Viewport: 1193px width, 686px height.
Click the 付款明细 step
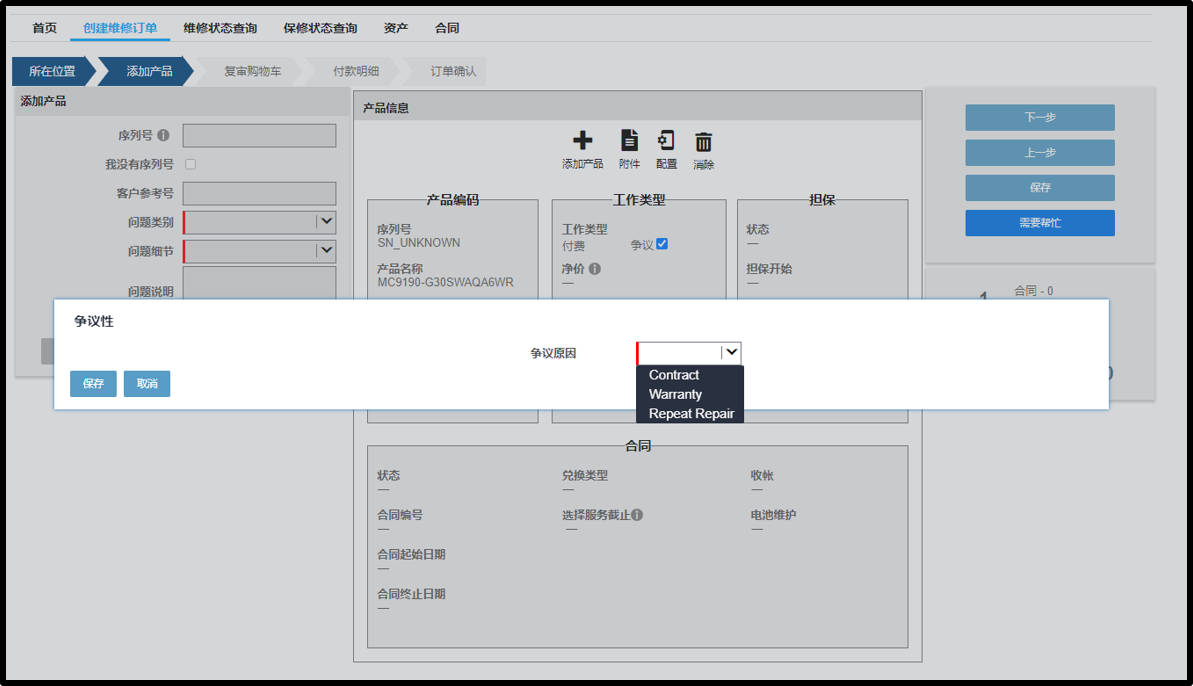click(355, 71)
